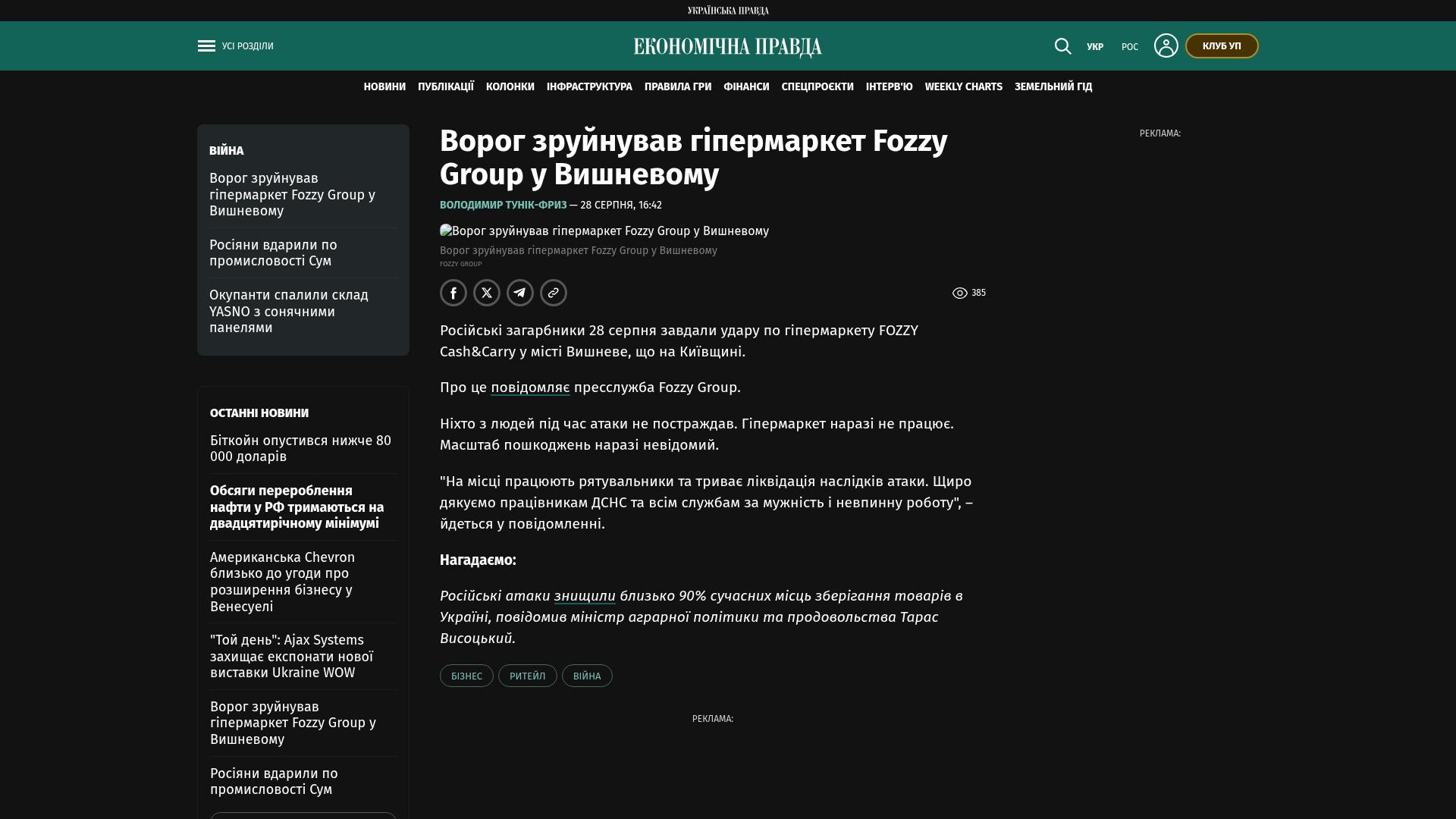Screen dimensions: 1456x819
Task: Go to Новини section
Action: [384, 87]
